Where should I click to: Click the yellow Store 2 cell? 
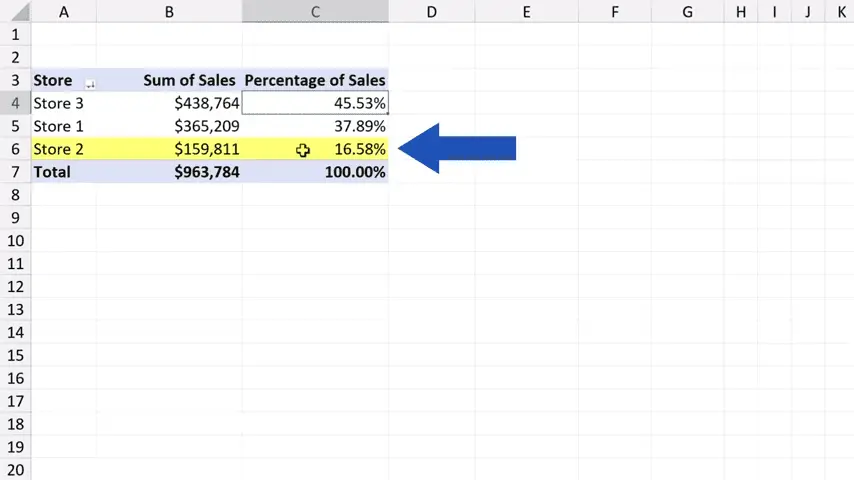(59, 149)
